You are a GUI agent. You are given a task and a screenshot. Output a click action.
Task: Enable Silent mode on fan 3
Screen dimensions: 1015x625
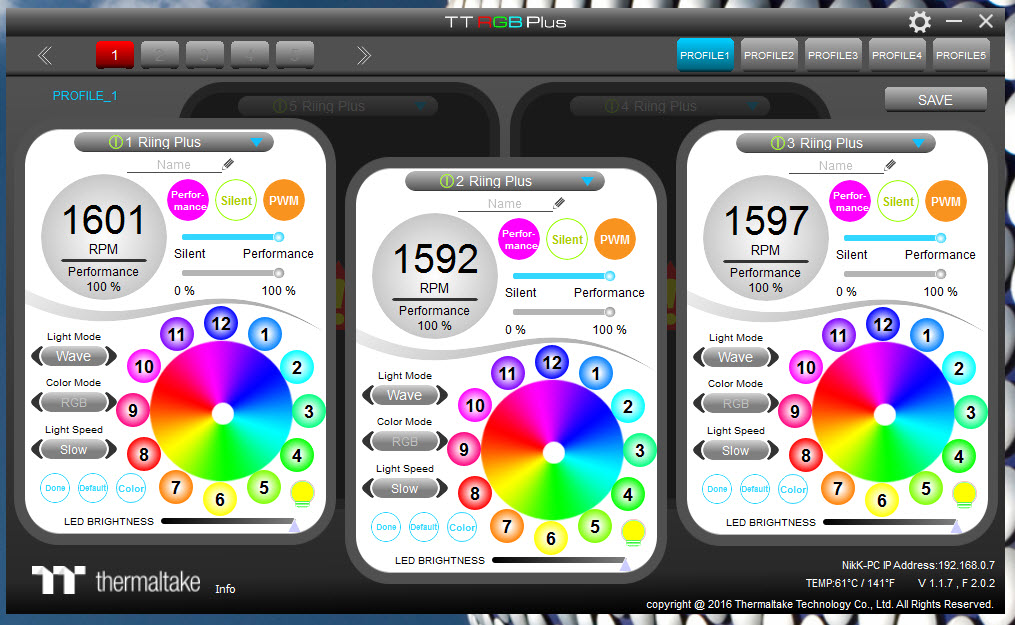[898, 201]
